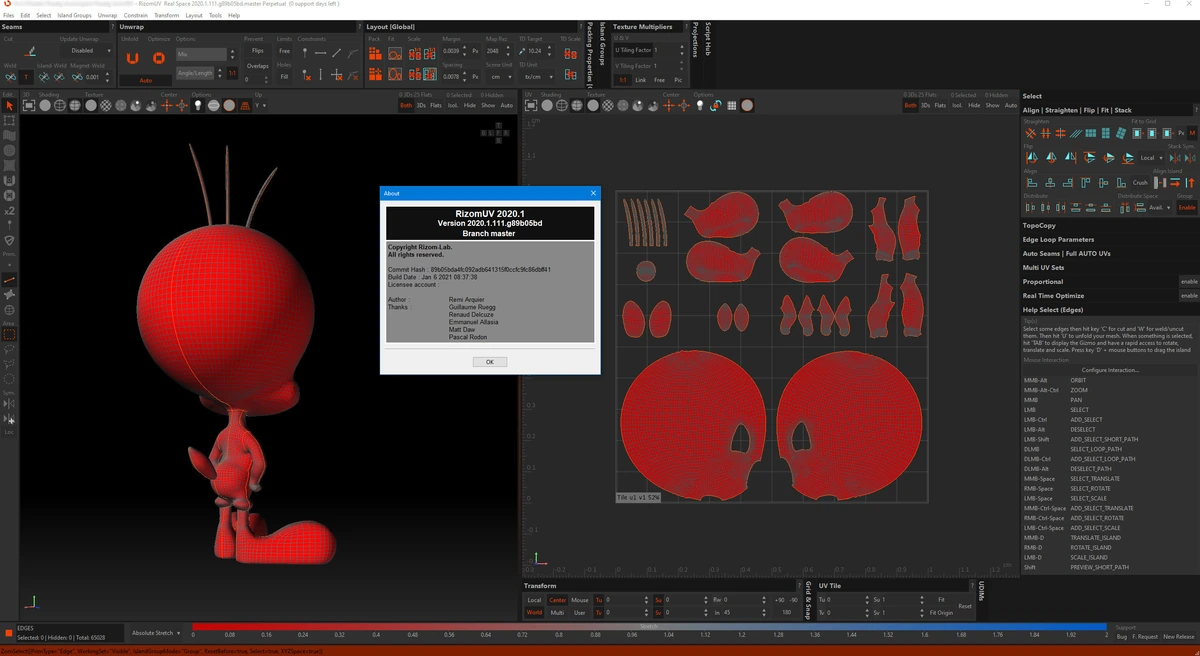
Task: Click the x2 icon in left toolbar
Action: pos(9,211)
